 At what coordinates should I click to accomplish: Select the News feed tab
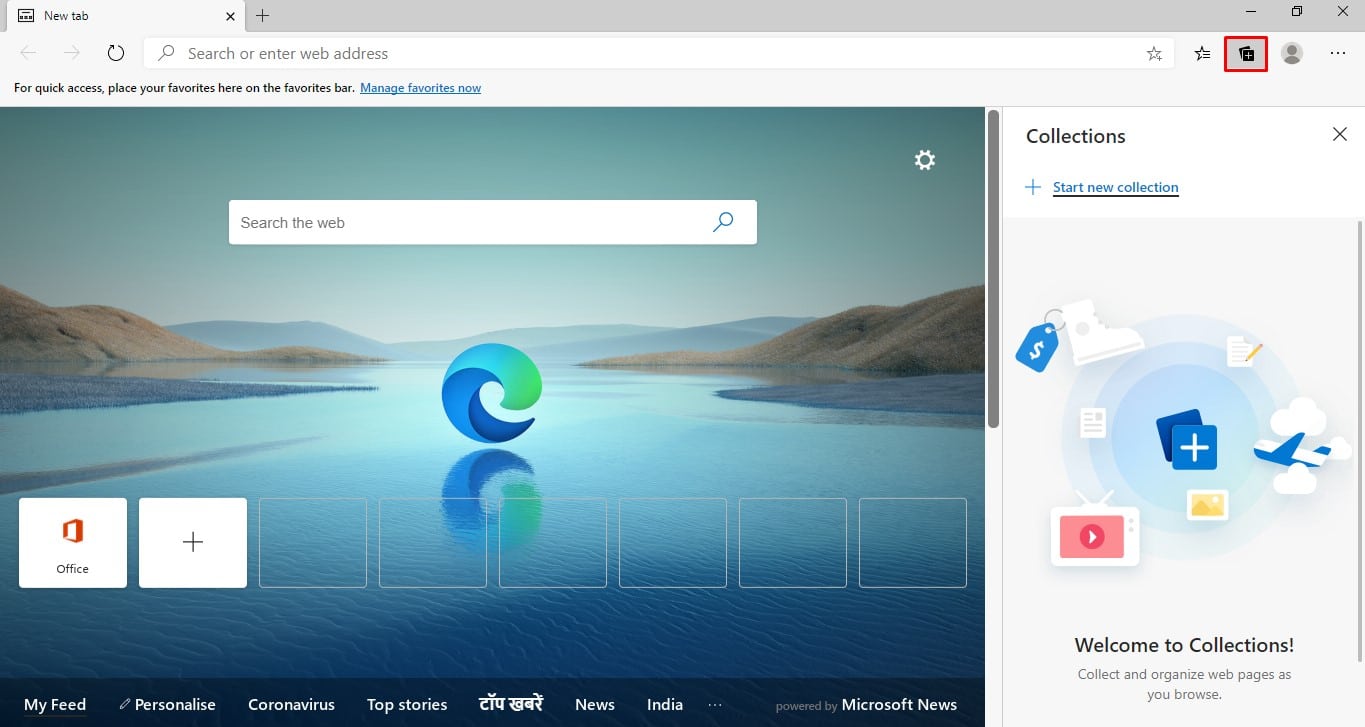pyautogui.click(x=595, y=705)
